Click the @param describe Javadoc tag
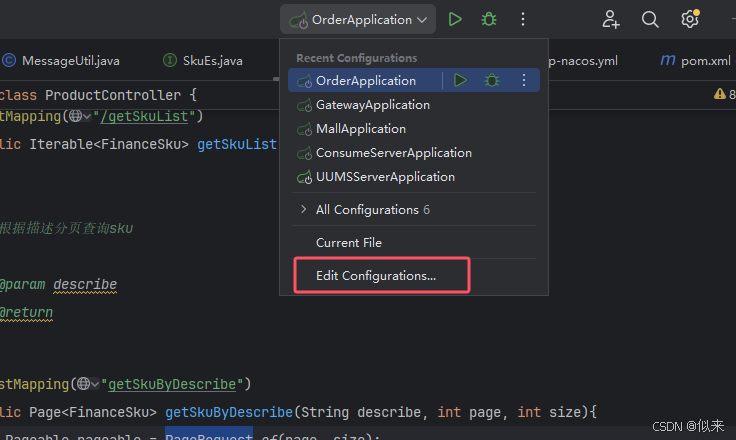 [58, 285]
